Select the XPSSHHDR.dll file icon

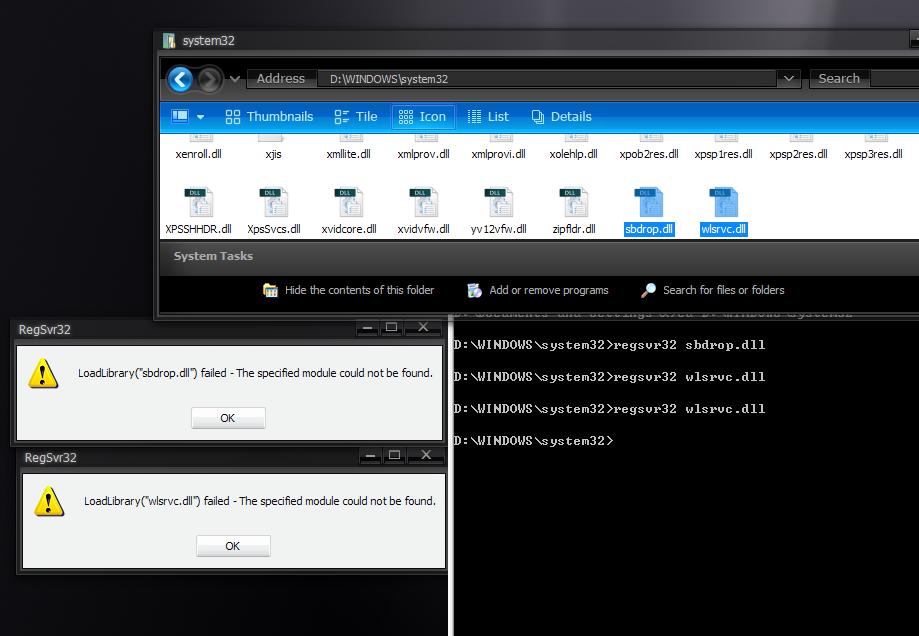pos(198,204)
